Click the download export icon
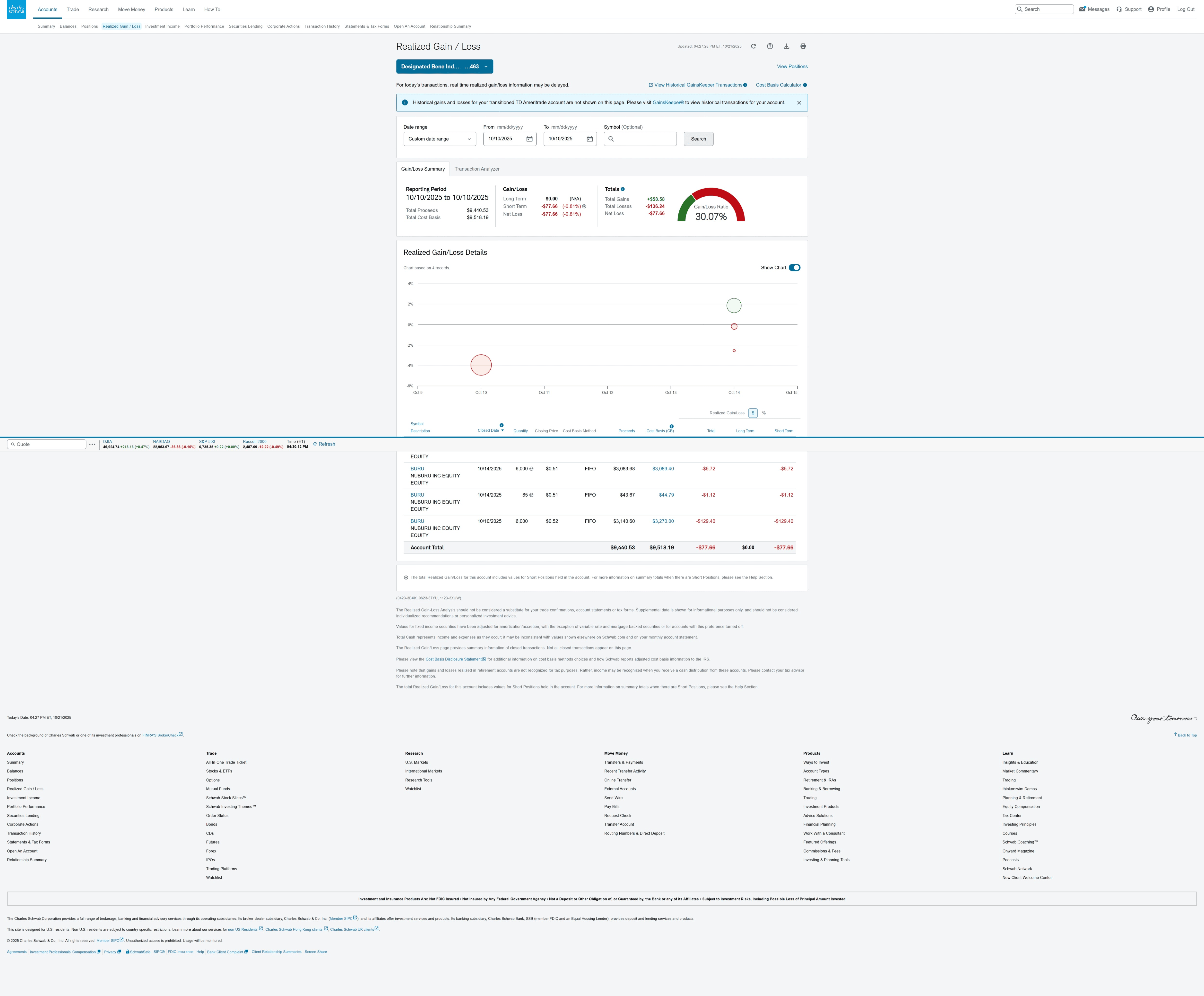Image resolution: width=1204 pixels, height=996 pixels. pyautogui.click(x=787, y=46)
